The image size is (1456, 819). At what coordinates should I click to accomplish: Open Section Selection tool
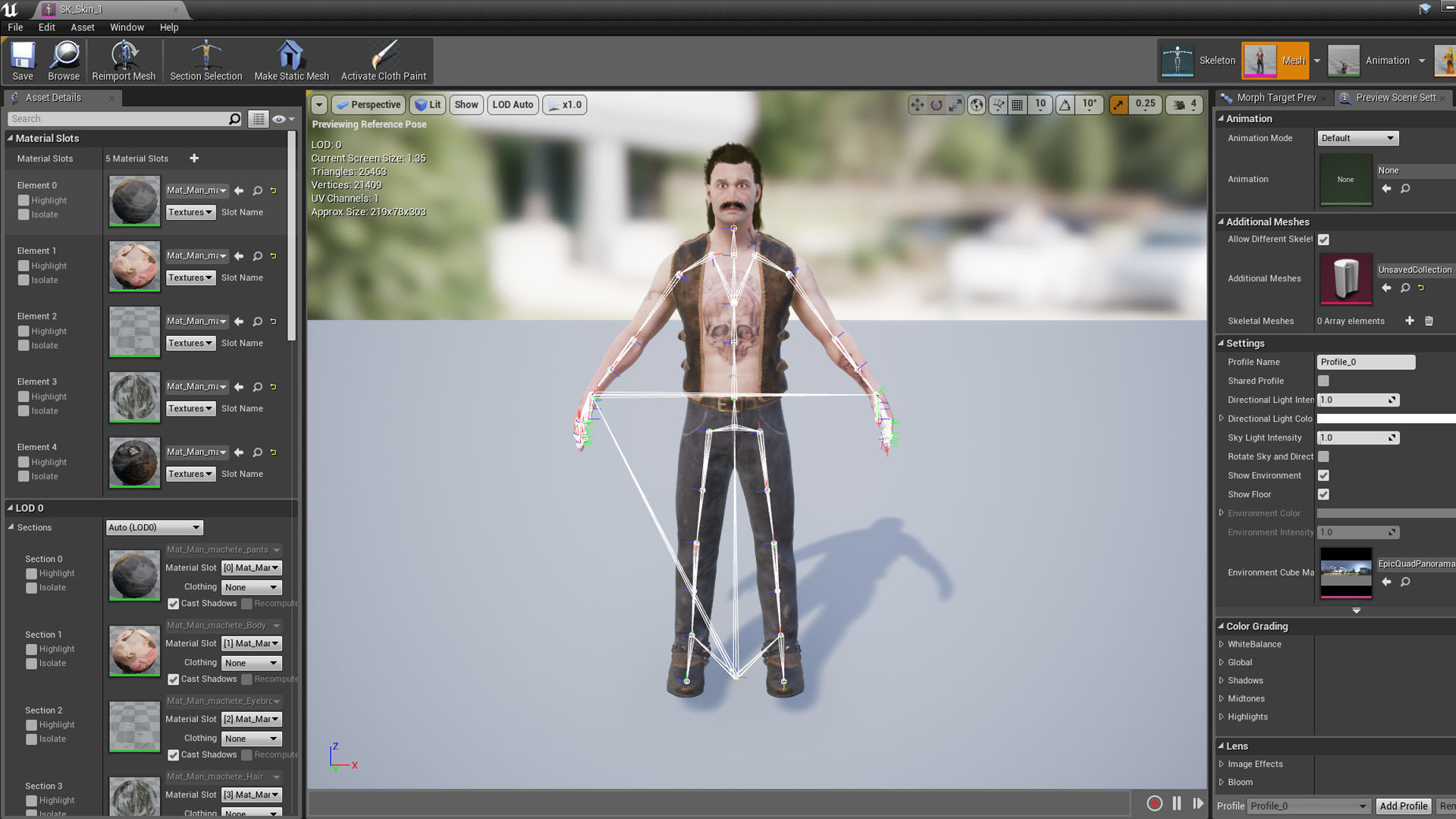tap(206, 61)
